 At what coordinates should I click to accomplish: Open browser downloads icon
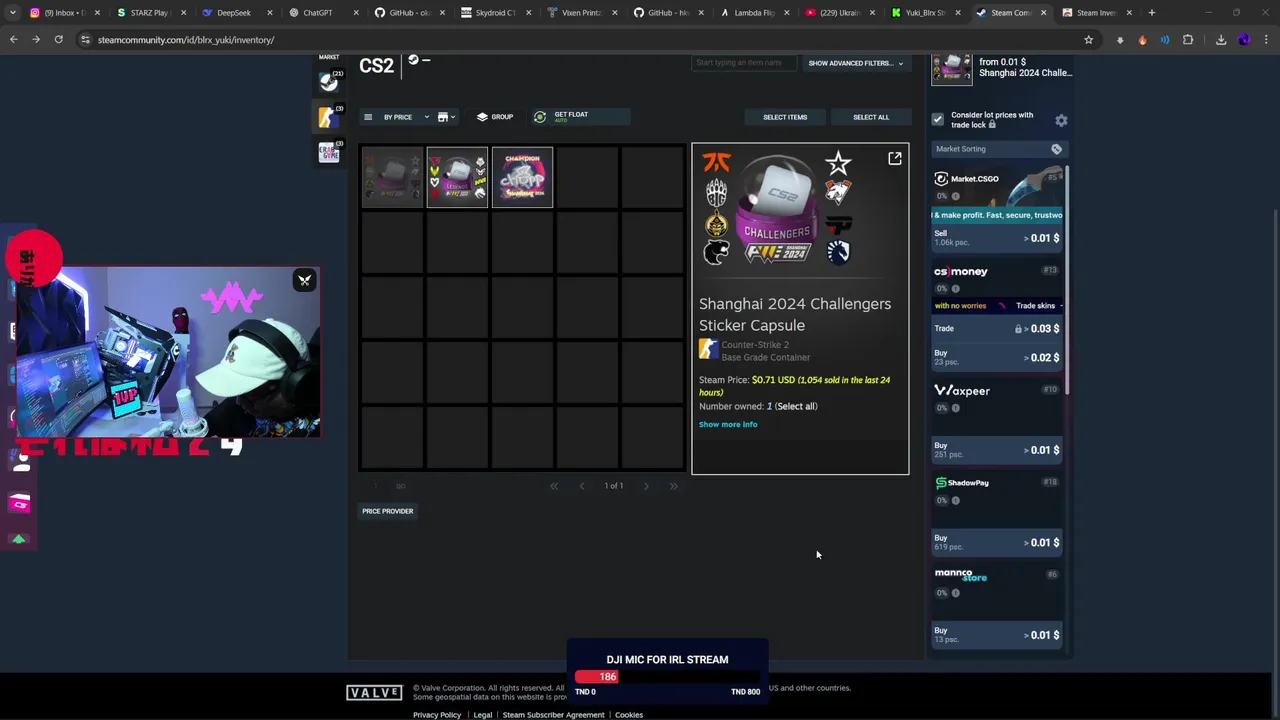click(x=1221, y=40)
